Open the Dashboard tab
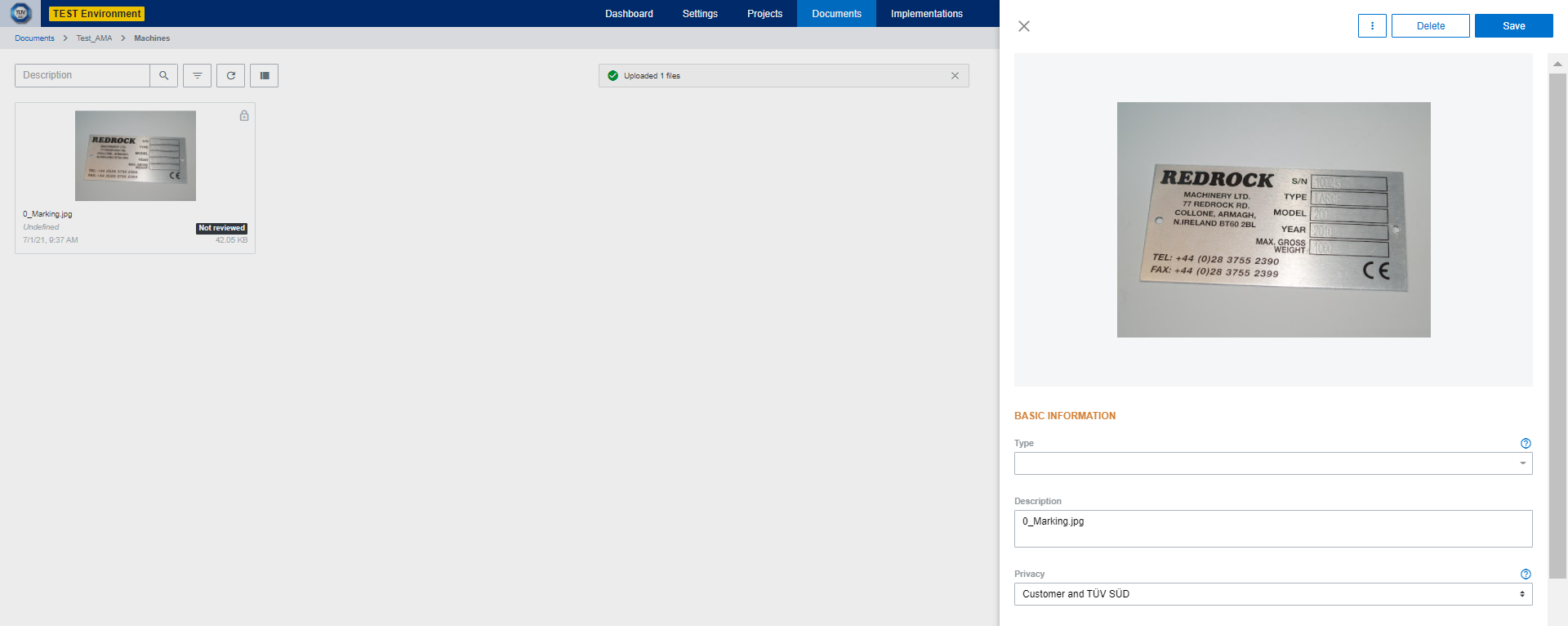The height and width of the screenshot is (626, 1568). click(x=629, y=14)
